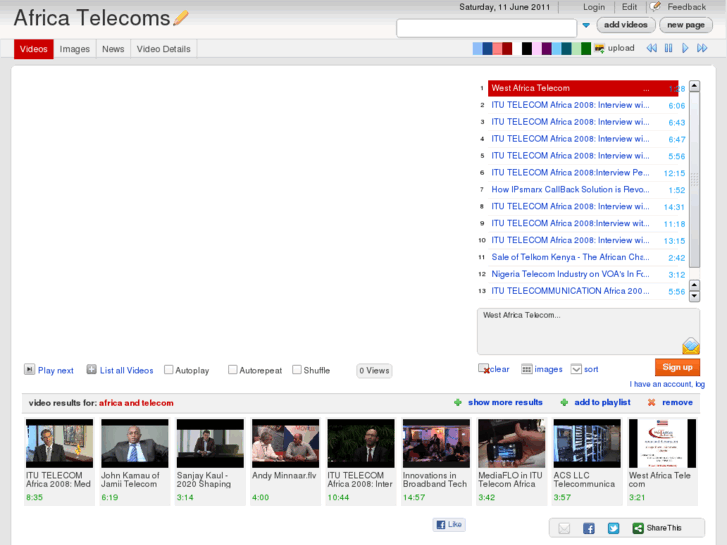Pick the dark red color swatch

coord(507,48)
